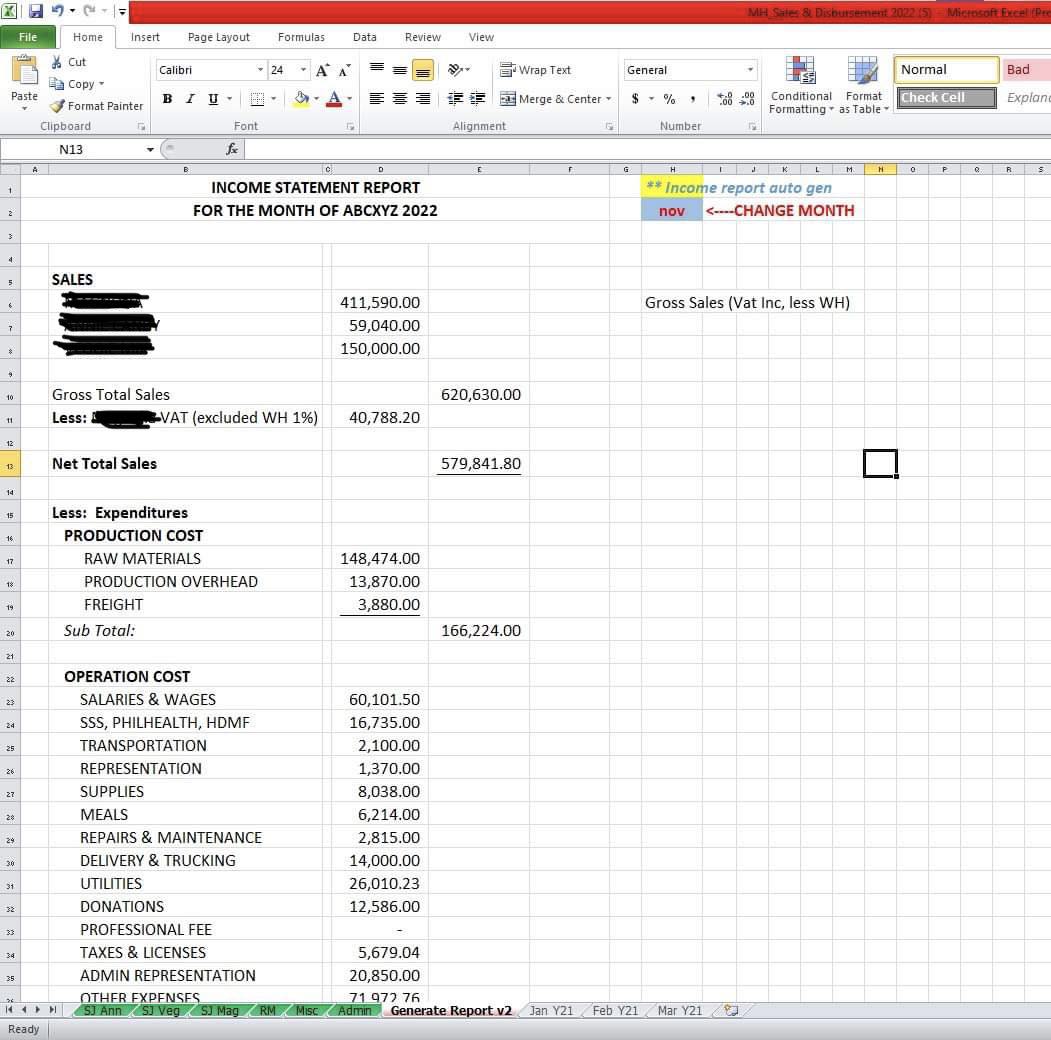Open the SJ Ann sheet tab
1051x1040 pixels.
[103, 1011]
